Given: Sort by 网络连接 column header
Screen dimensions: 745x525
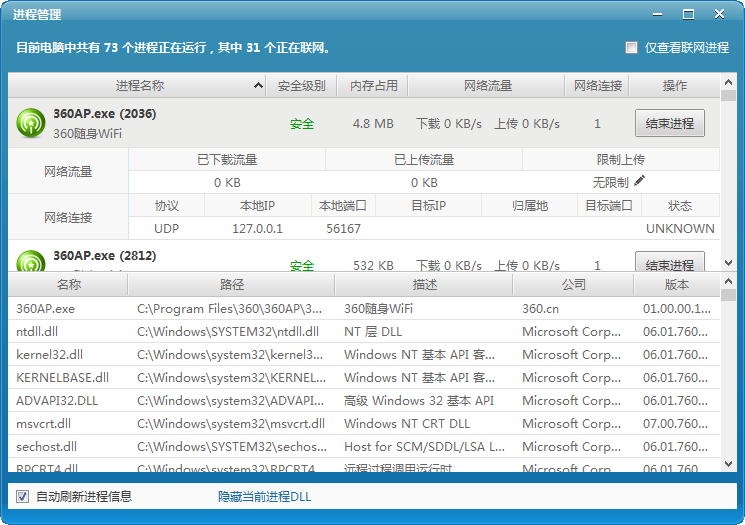Looking at the screenshot, I should tap(597, 86).
